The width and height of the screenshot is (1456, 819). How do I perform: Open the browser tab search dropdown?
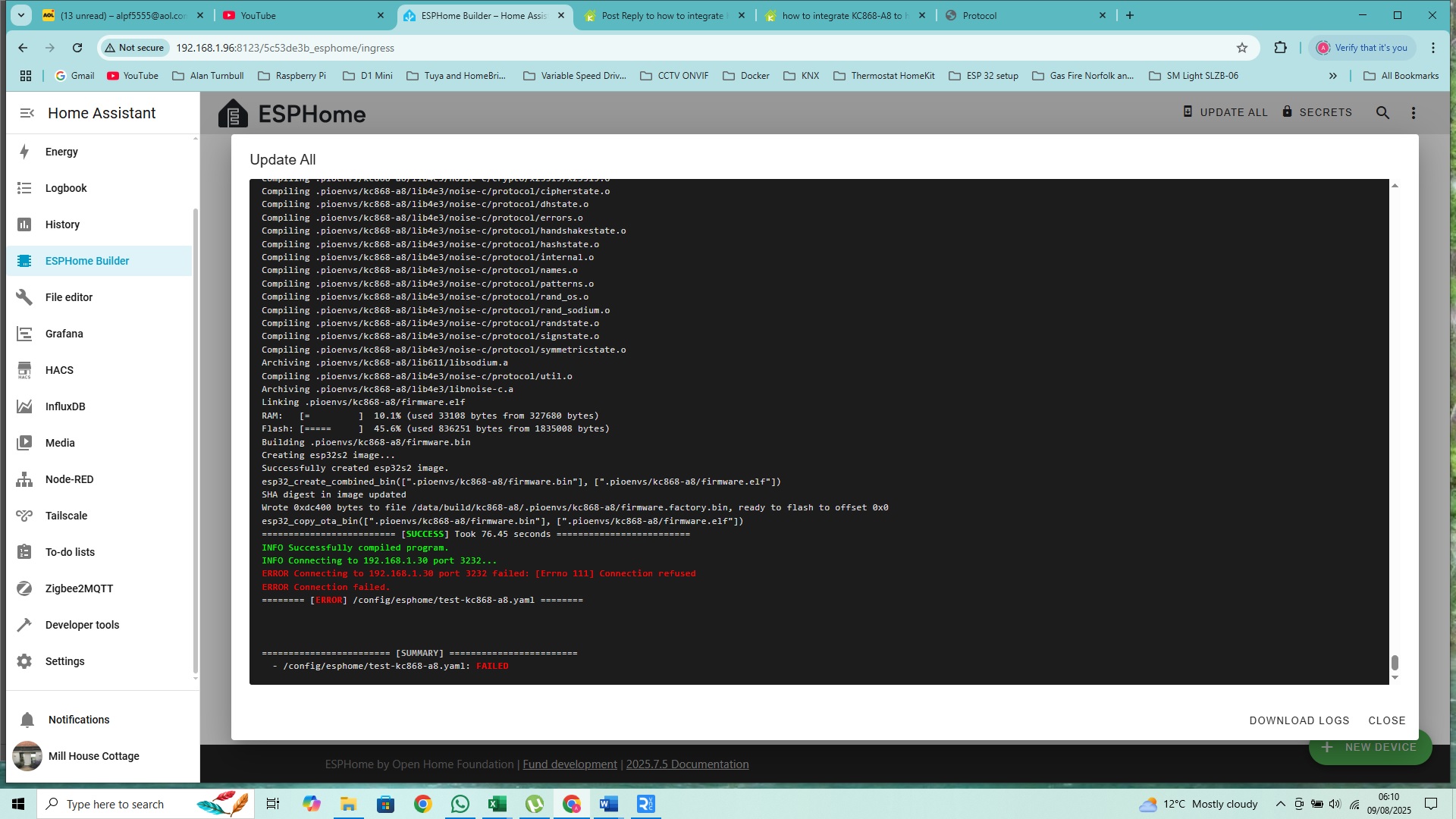[21, 15]
